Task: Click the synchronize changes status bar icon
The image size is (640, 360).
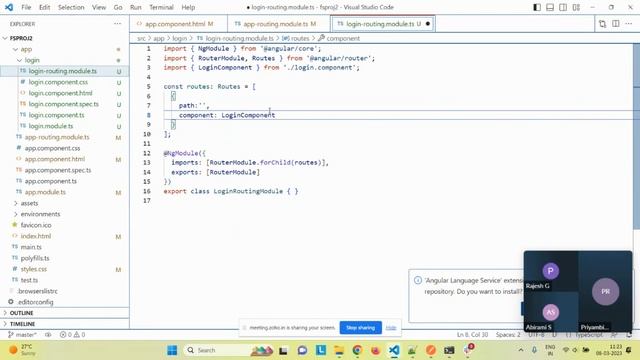Action: coord(48,335)
